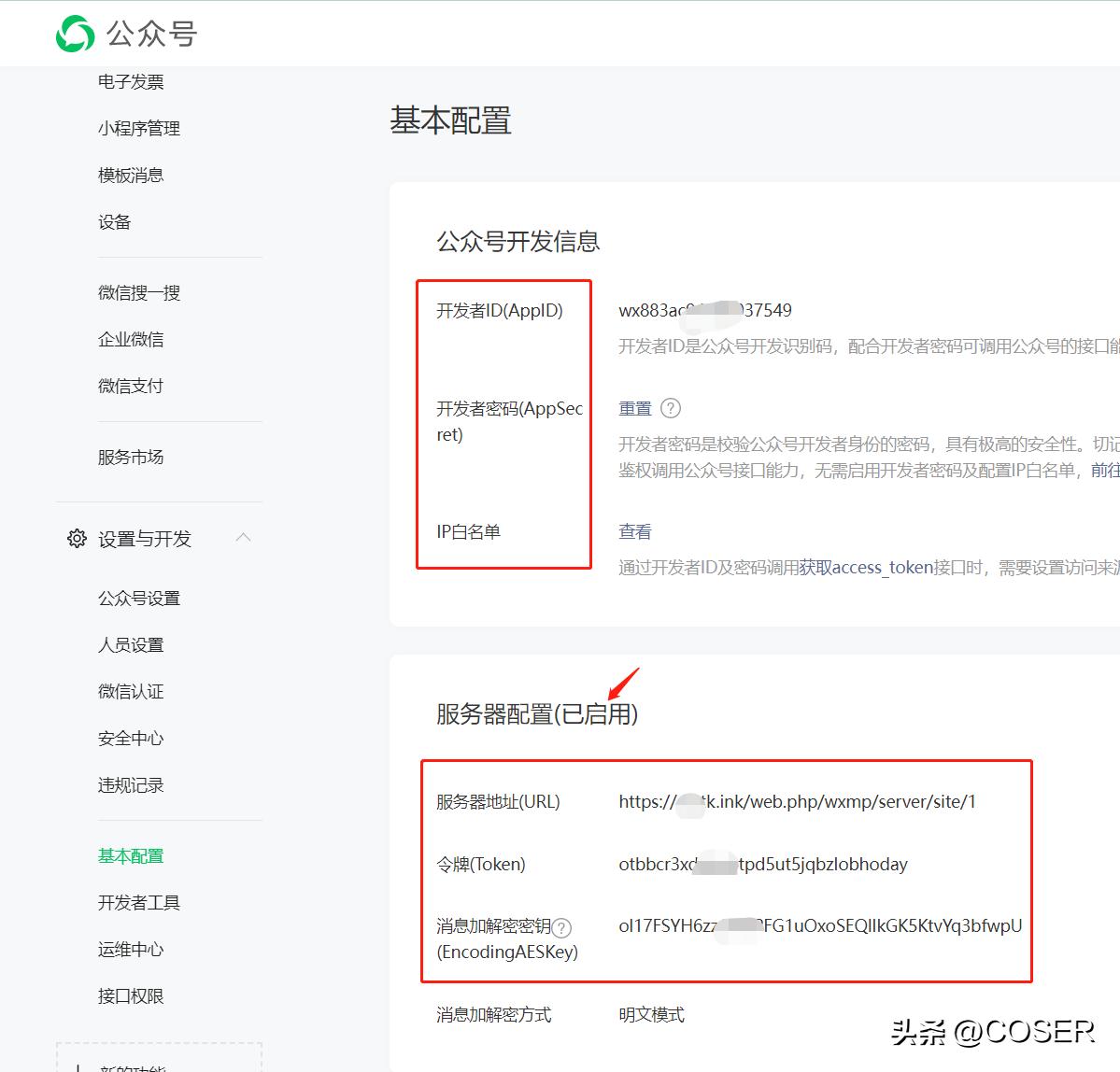Image resolution: width=1120 pixels, height=1072 pixels.
Task: Open 模板消息 from the sidebar
Action: tap(131, 175)
